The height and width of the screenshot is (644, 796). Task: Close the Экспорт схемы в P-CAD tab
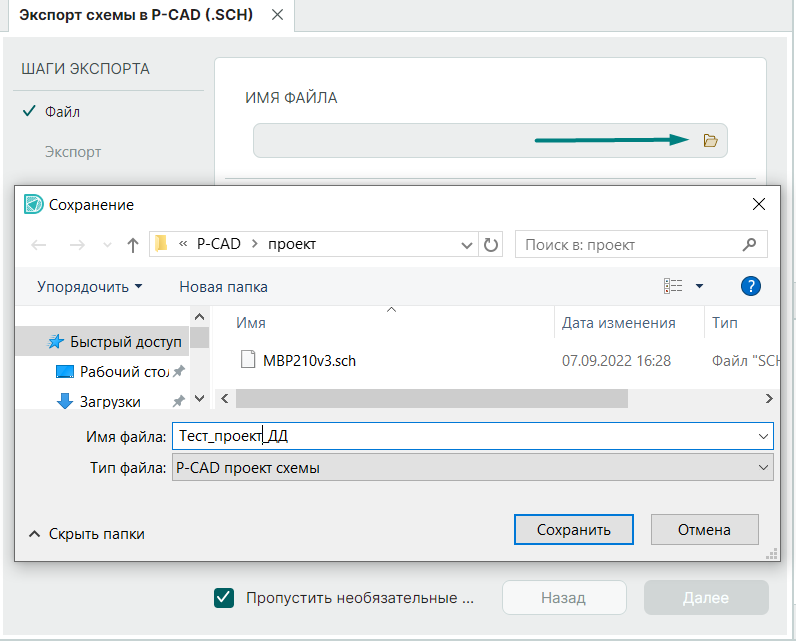[x=277, y=15]
